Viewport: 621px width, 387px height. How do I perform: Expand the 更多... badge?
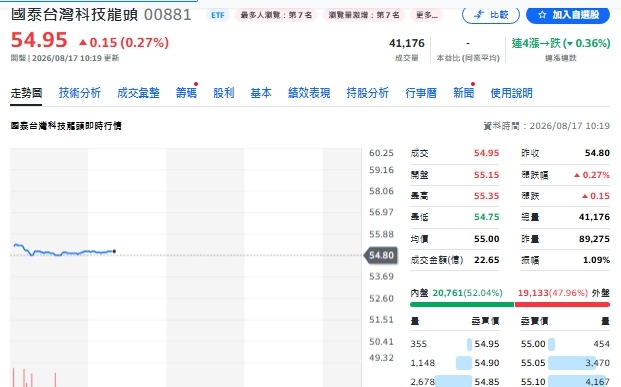pyautogui.click(x=427, y=15)
